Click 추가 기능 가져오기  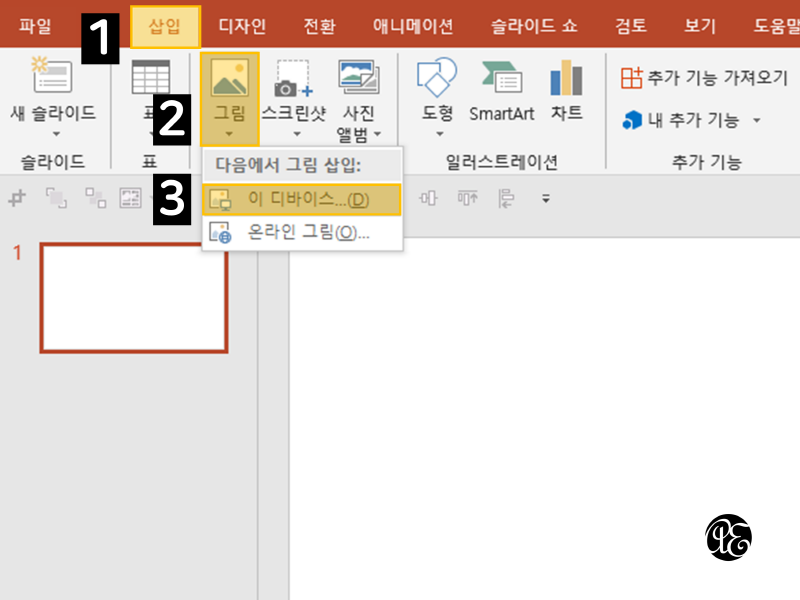coord(704,78)
